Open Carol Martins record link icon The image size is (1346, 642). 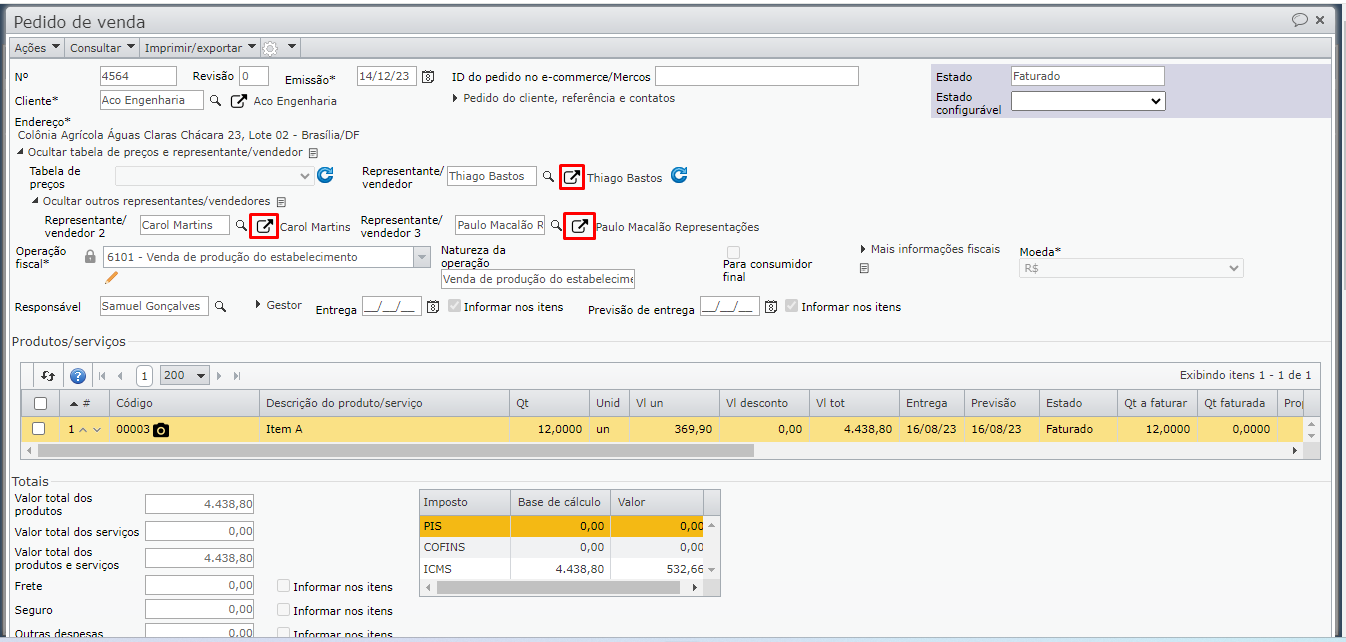point(264,226)
